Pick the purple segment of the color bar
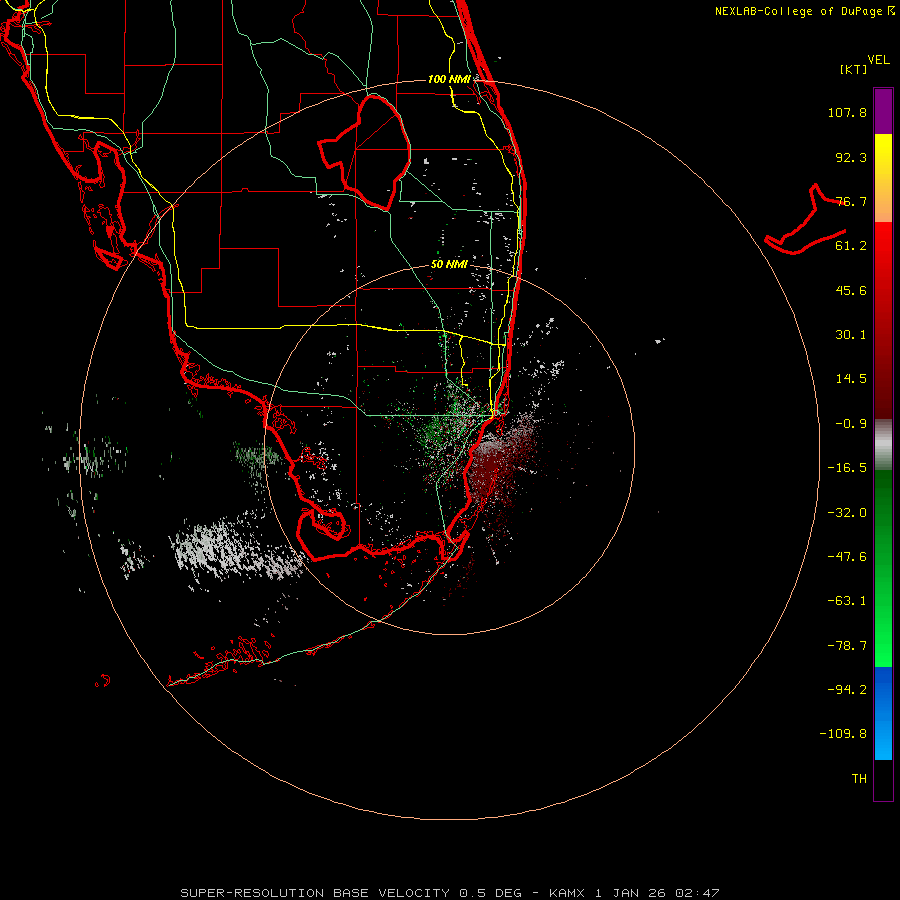 [883, 111]
